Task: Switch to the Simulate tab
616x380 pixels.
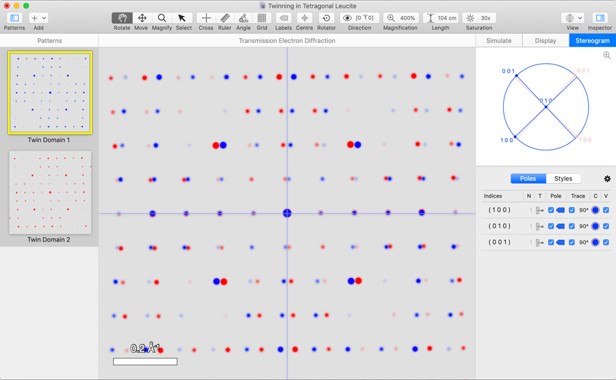Action: click(499, 40)
